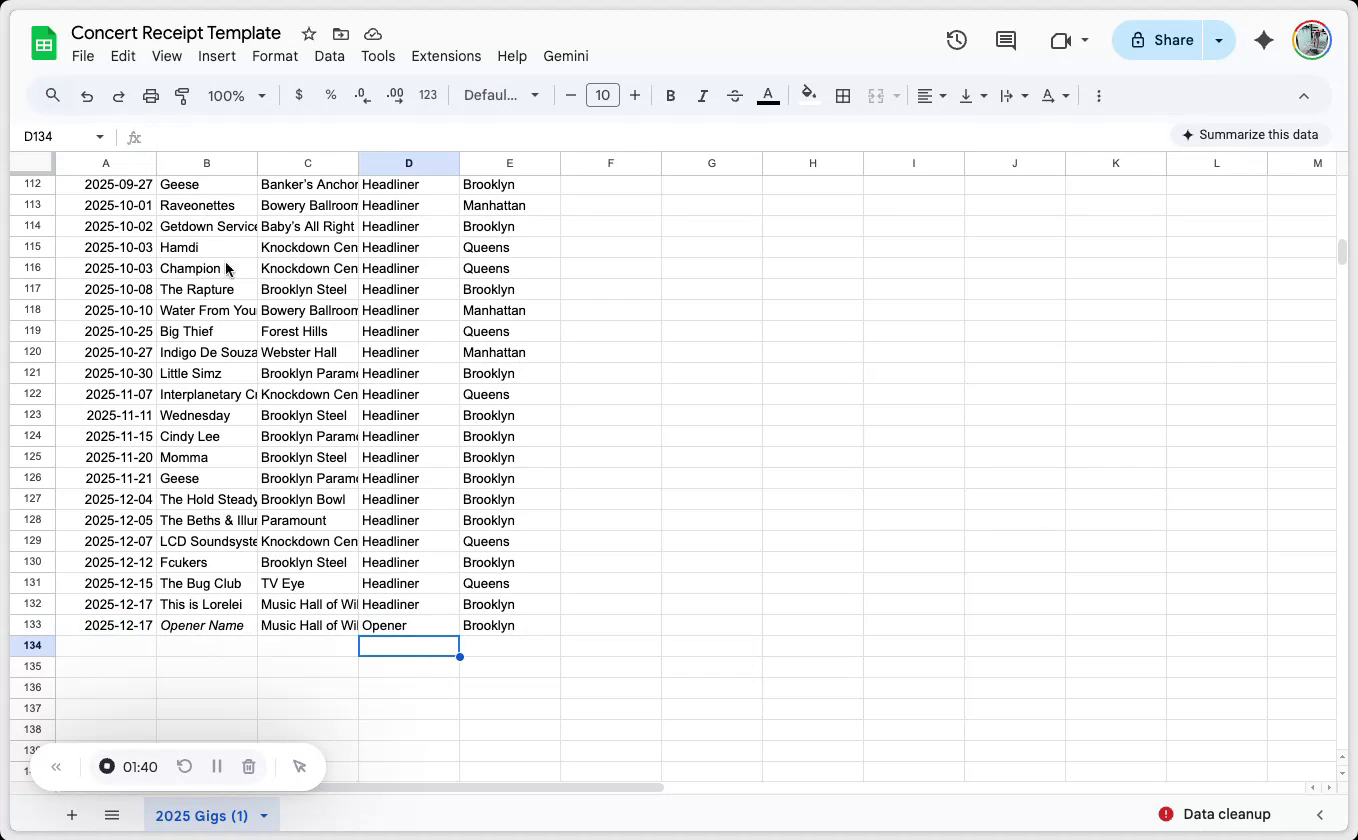Open more number formats 123
The width and height of the screenshot is (1358, 840).
tap(428, 95)
